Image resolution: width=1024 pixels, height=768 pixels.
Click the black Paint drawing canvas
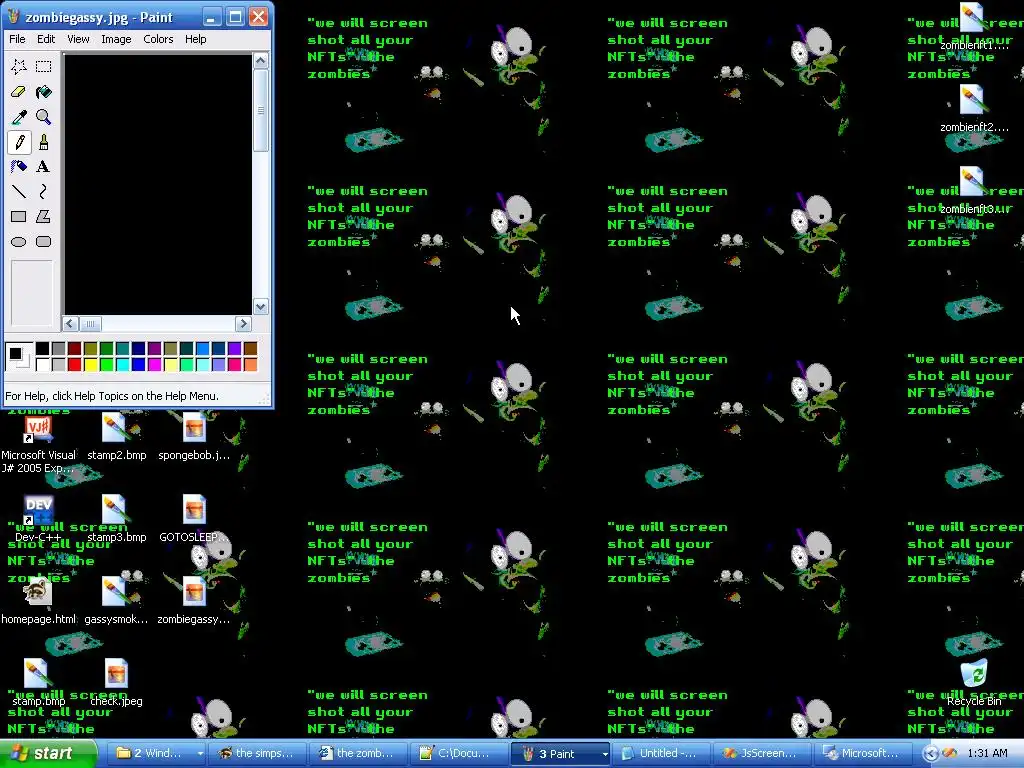pos(158,185)
